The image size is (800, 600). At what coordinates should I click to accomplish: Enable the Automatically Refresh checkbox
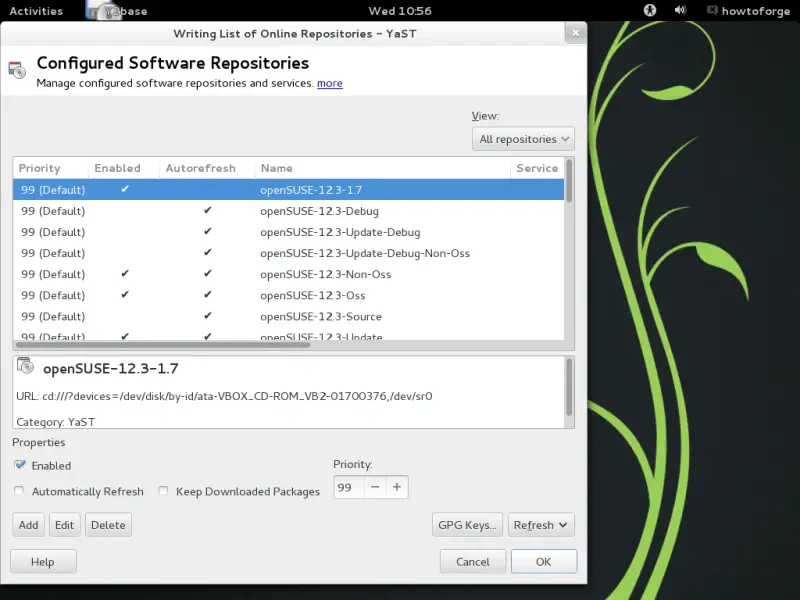(19, 491)
